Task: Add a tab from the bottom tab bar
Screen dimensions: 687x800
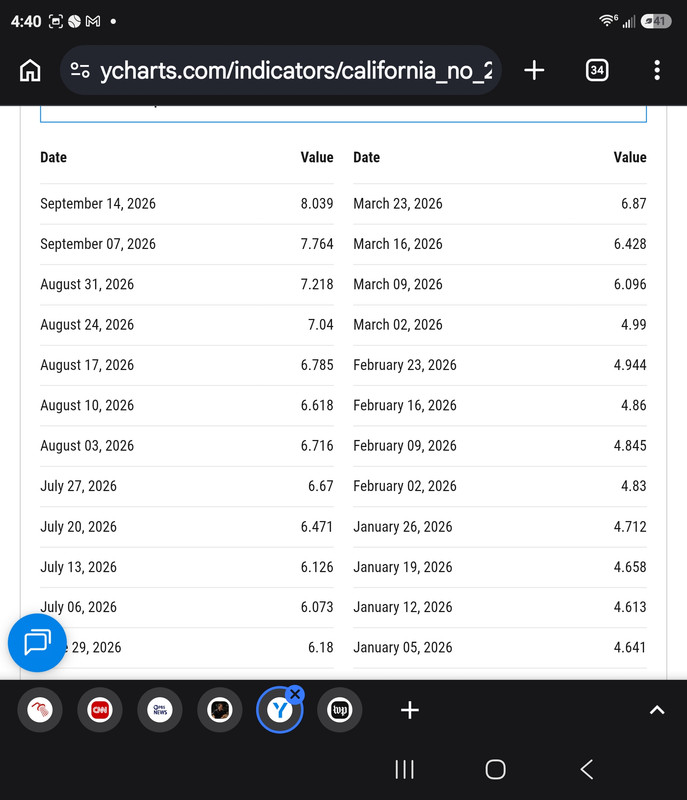Action: 410,710
